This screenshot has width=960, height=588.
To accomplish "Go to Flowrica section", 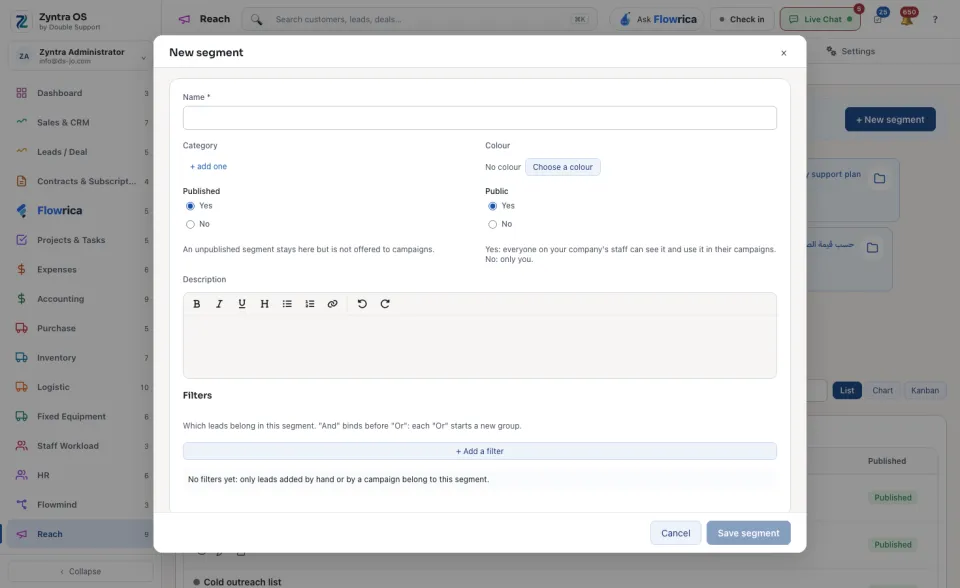I will coord(81,211).
